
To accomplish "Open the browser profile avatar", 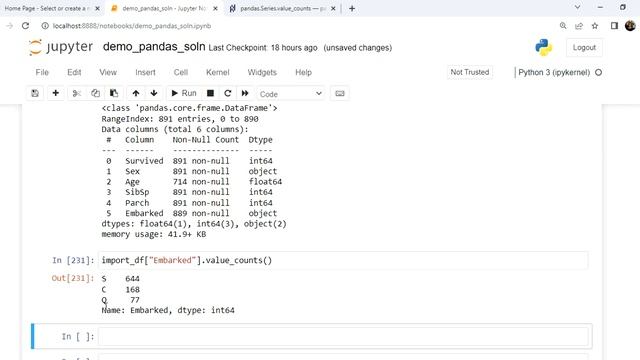I will tap(630, 26).
